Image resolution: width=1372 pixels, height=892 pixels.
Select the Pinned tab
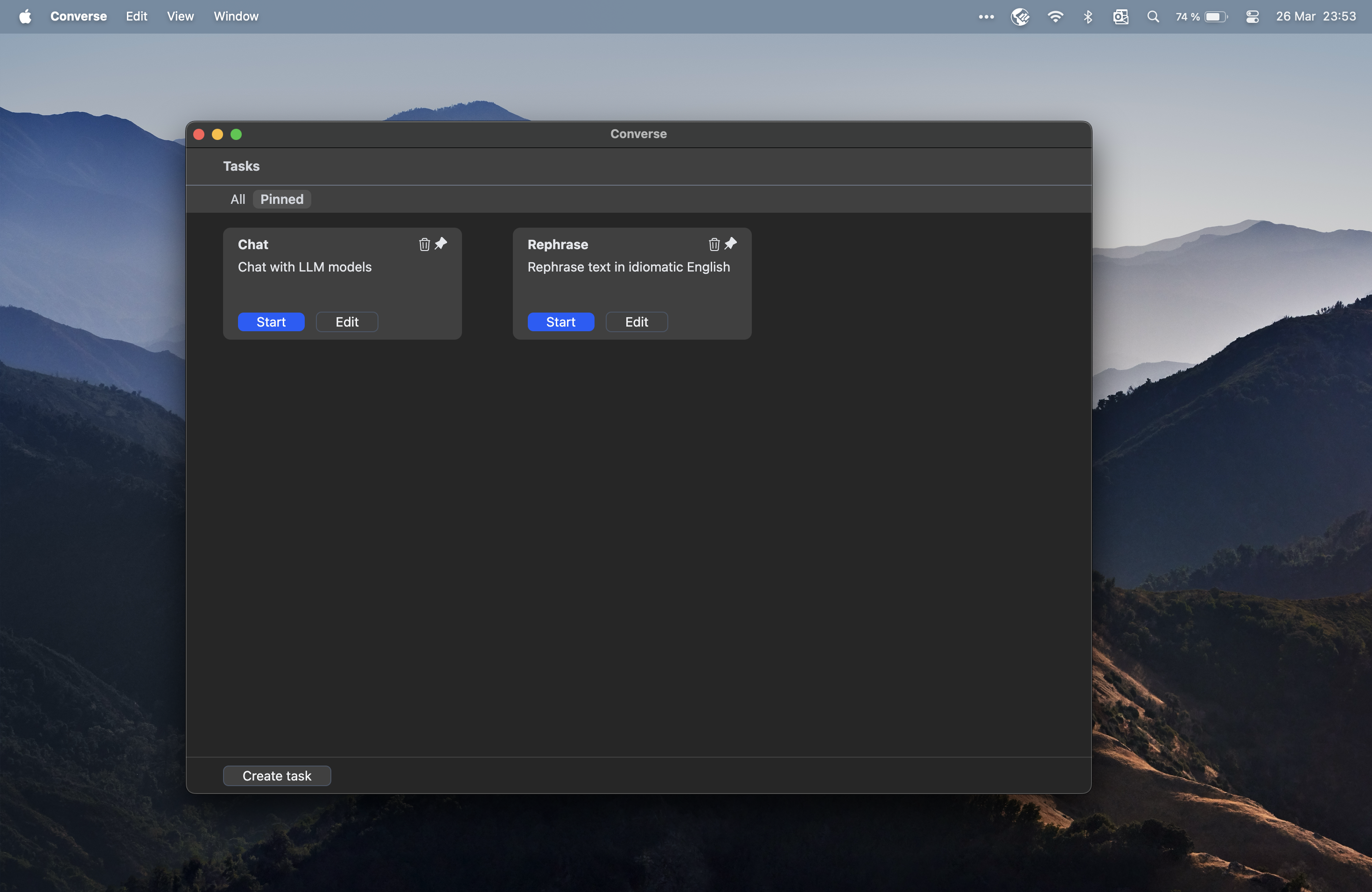coord(282,199)
